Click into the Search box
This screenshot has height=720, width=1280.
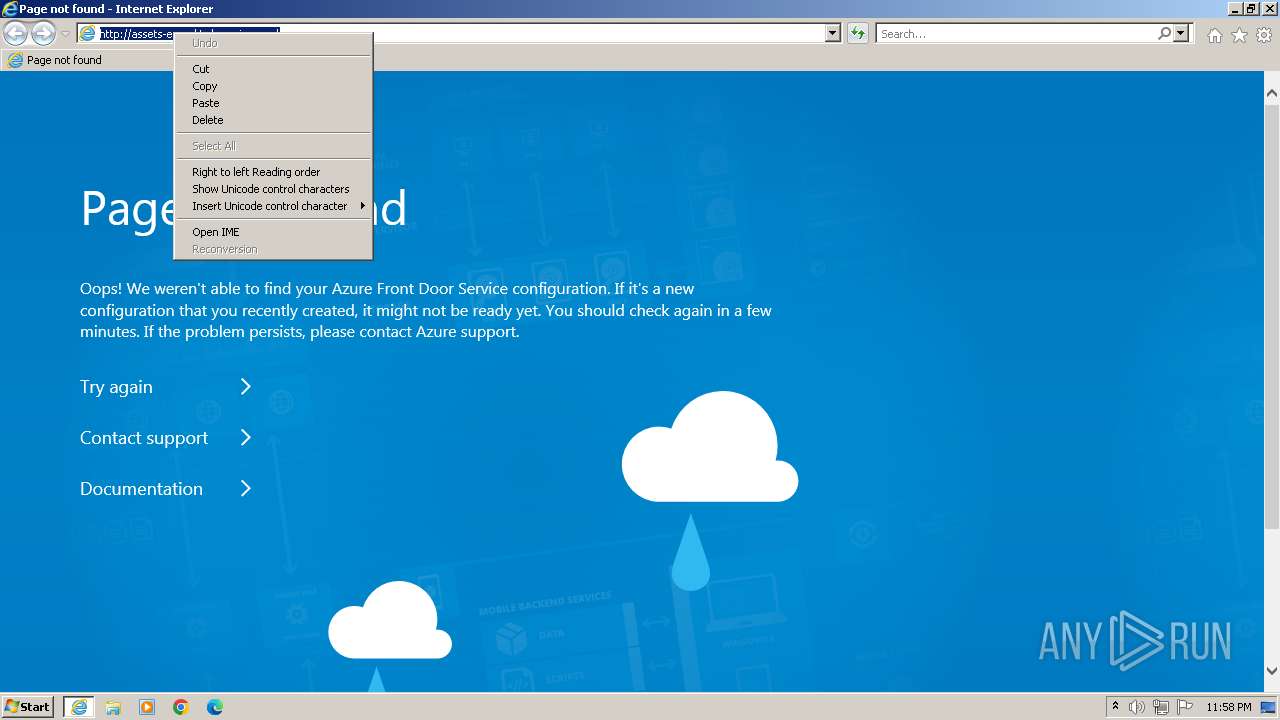coord(1015,34)
